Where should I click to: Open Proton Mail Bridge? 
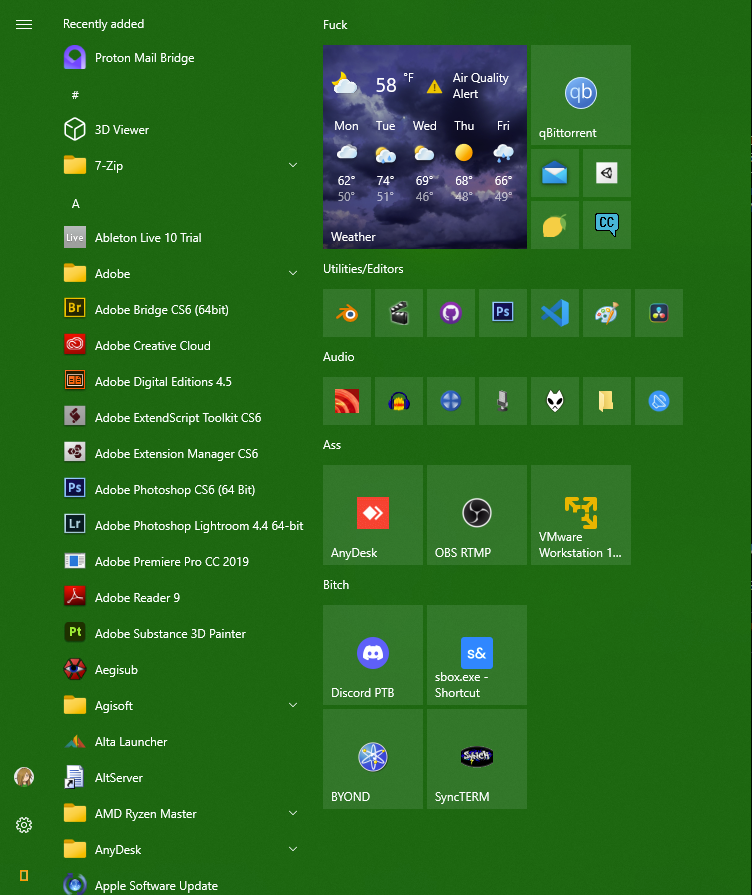(183, 58)
